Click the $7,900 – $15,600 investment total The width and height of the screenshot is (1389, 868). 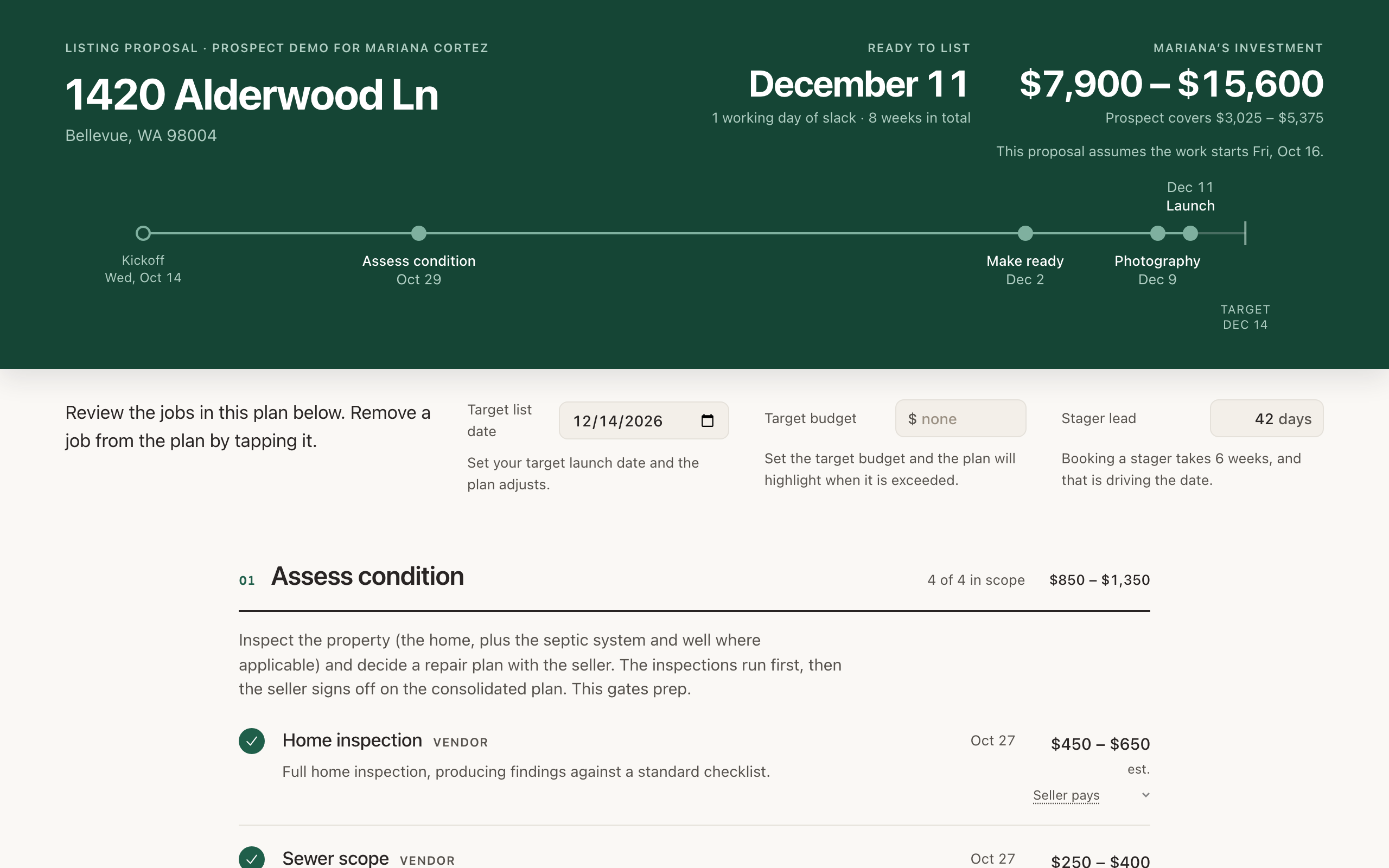[x=1171, y=84]
